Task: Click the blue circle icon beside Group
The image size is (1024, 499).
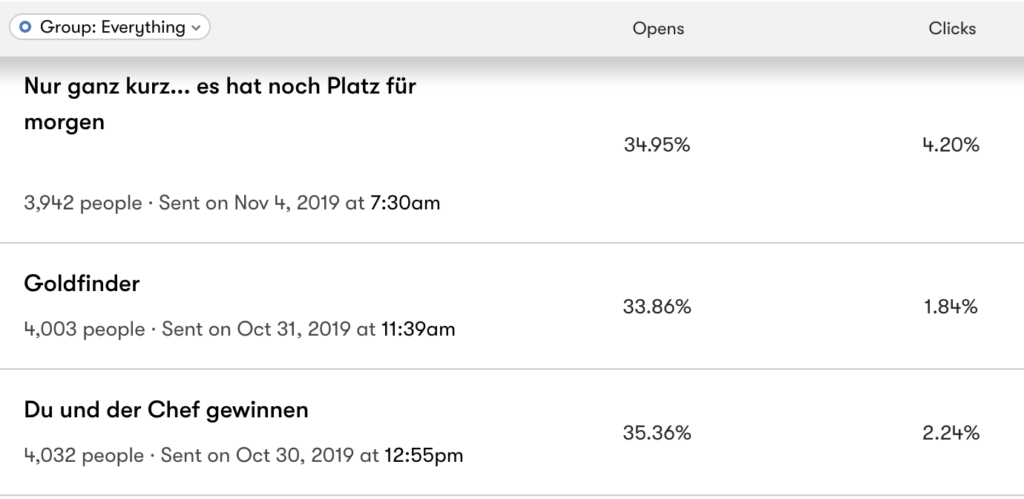Action: click(x=24, y=28)
